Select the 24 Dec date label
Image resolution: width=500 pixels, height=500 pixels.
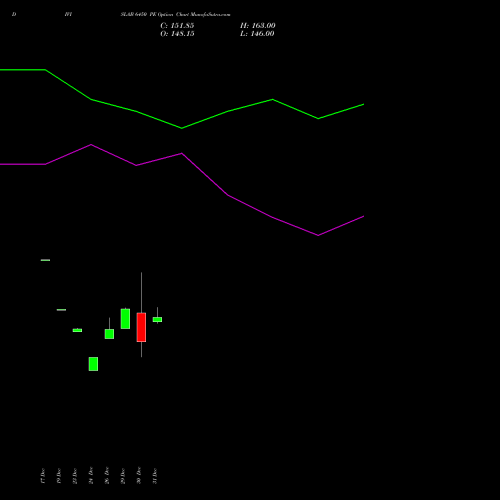point(91,476)
